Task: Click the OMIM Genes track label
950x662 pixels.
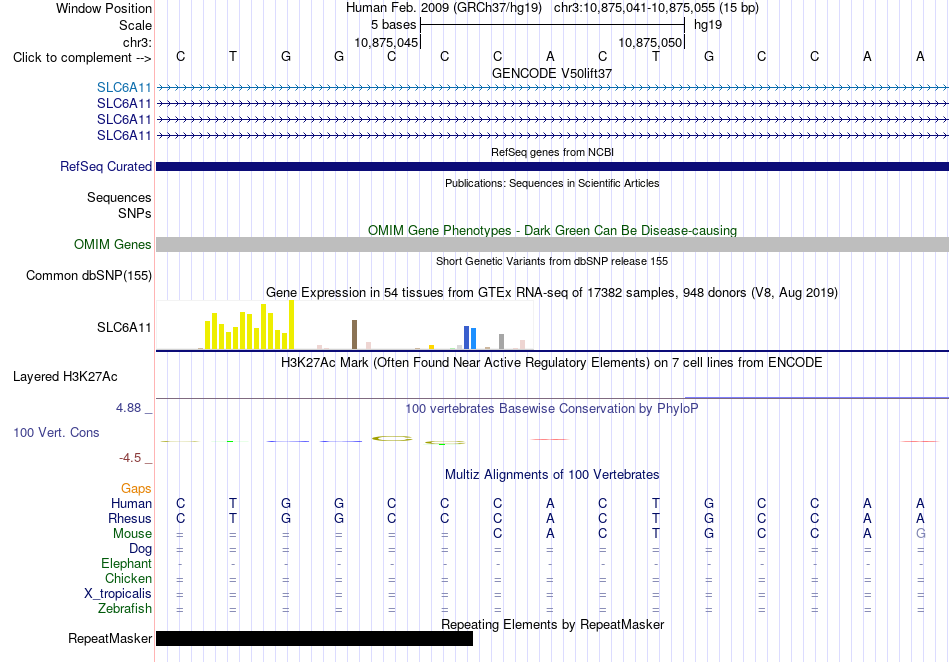Action: 113,245
